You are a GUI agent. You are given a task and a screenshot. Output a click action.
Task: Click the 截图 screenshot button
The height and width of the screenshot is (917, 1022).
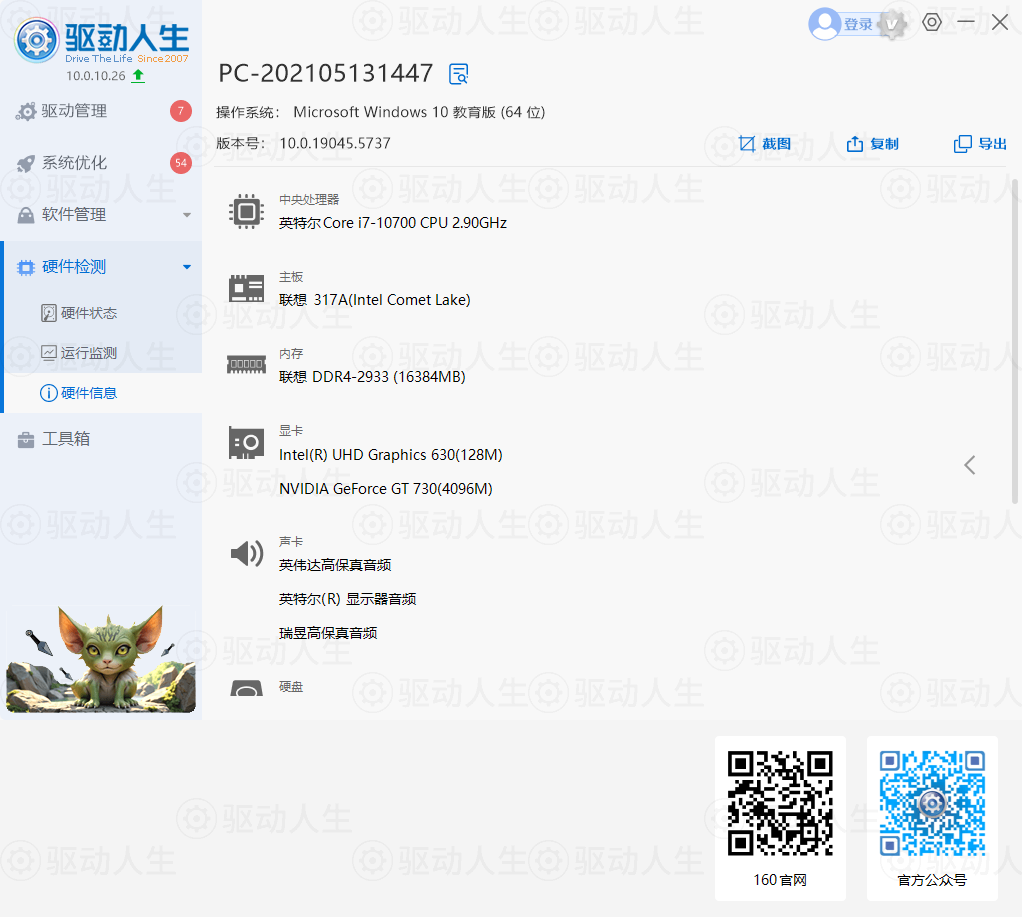click(765, 144)
